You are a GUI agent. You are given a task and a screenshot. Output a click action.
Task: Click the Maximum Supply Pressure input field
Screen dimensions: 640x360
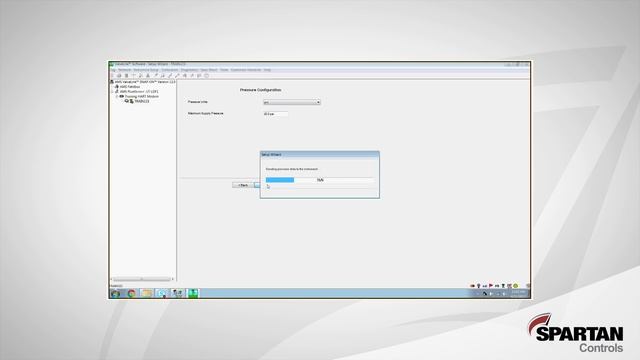click(276, 114)
